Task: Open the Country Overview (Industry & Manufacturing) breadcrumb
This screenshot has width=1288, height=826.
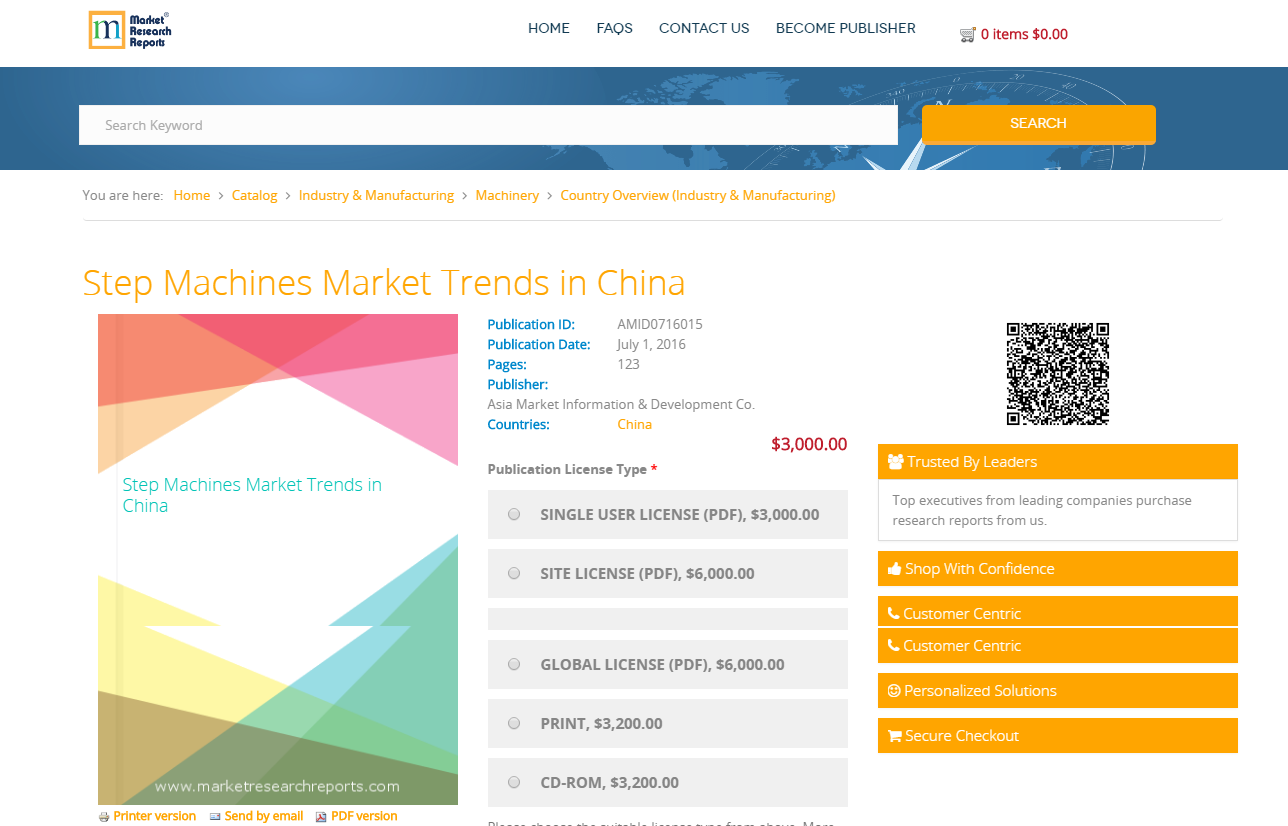Action: (x=698, y=195)
